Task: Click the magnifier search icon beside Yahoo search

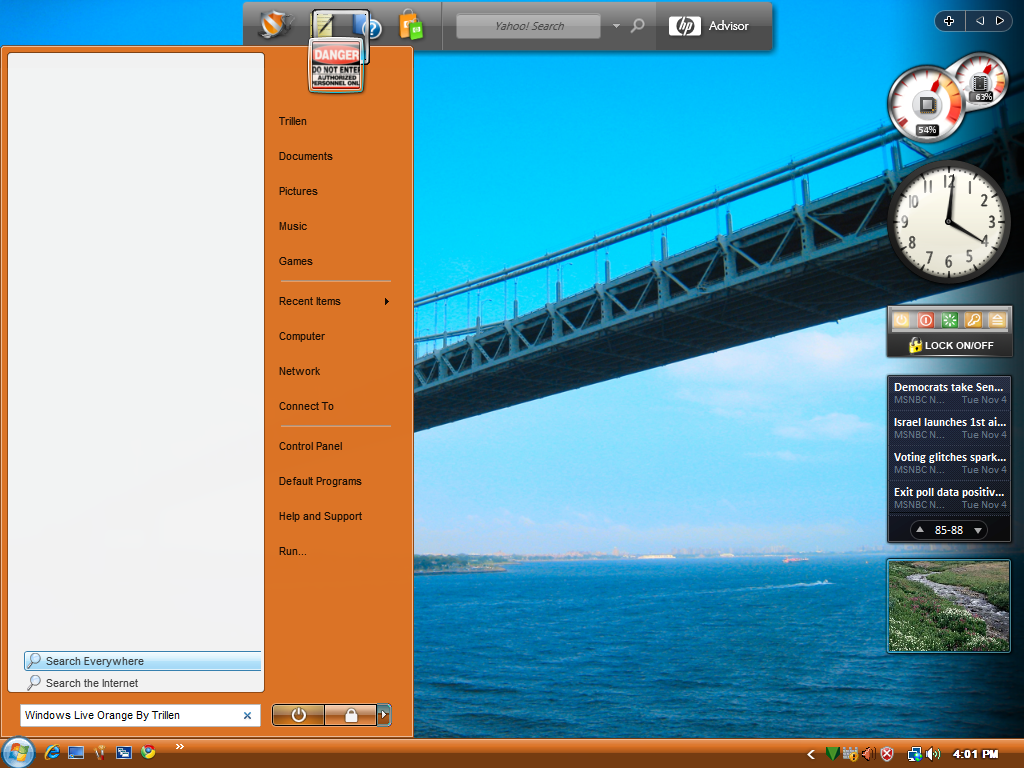Action: [x=638, y=26]
